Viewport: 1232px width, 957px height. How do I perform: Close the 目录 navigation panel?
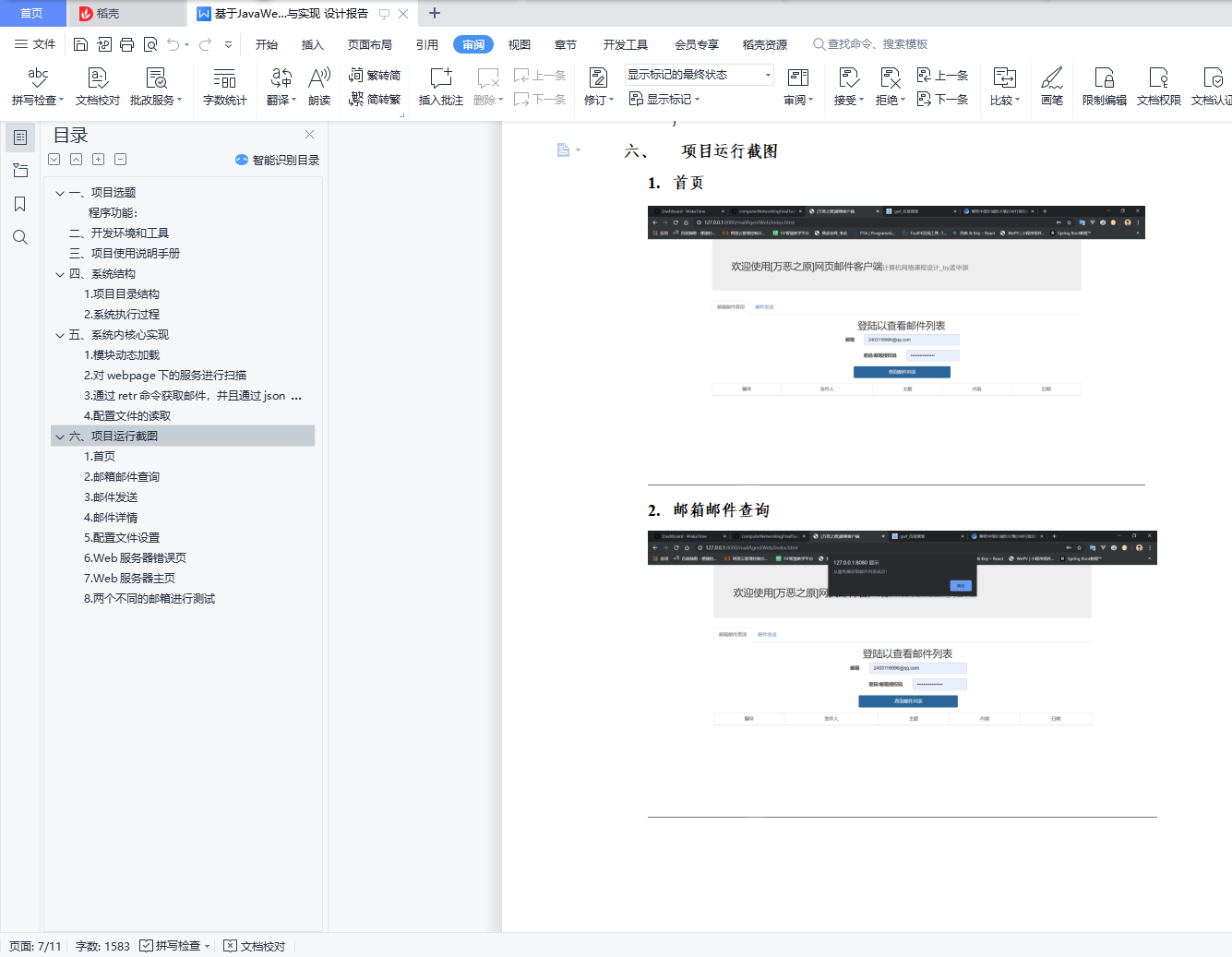310,135
